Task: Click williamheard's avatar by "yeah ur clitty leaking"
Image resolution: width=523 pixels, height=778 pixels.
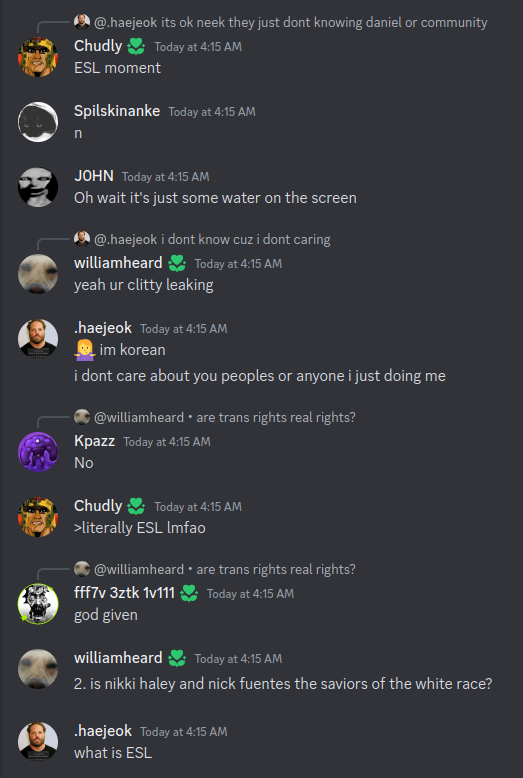Action: (38, 273)
